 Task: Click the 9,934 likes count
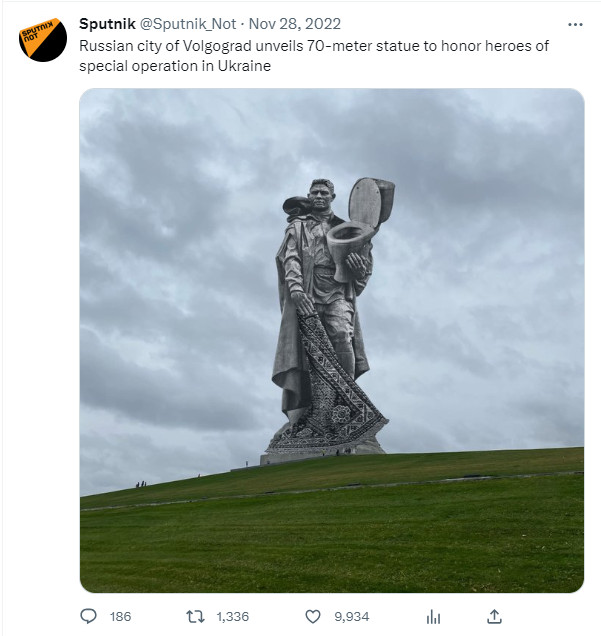pyautogui.click(x=352, y=617)
